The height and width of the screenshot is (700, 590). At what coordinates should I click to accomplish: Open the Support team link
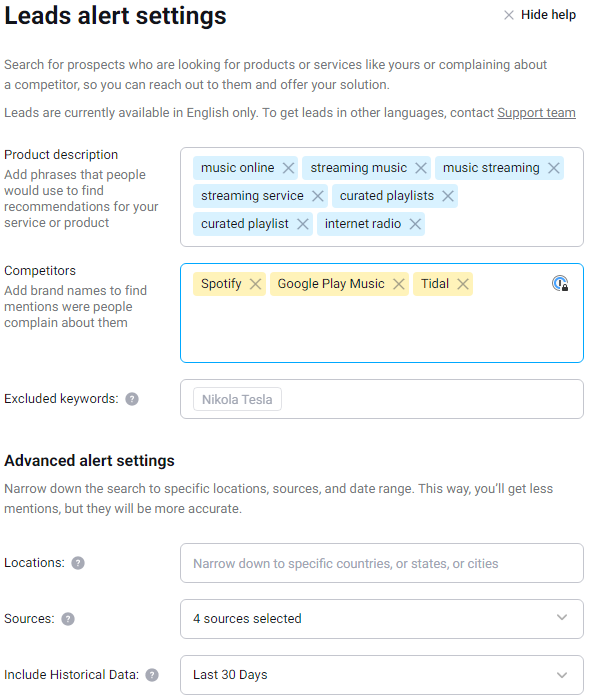coord(536,113)
